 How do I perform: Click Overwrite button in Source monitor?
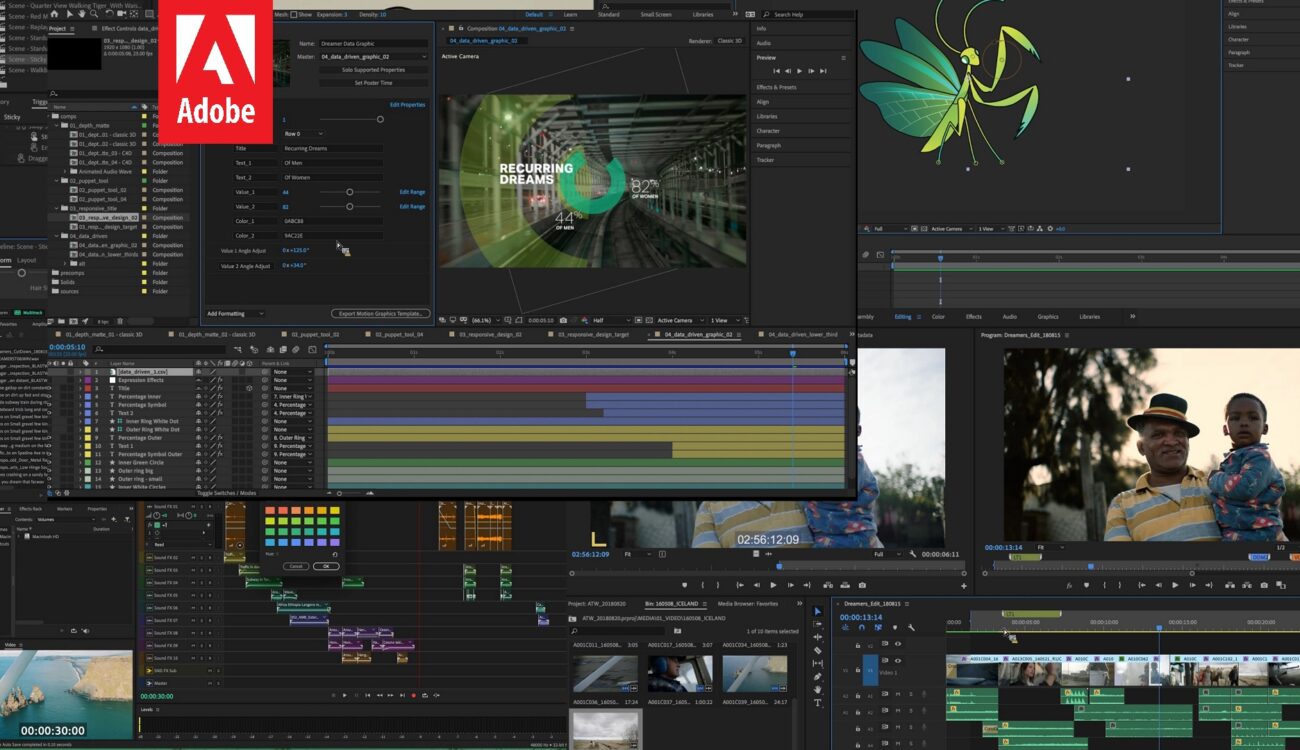pos(844,585)
